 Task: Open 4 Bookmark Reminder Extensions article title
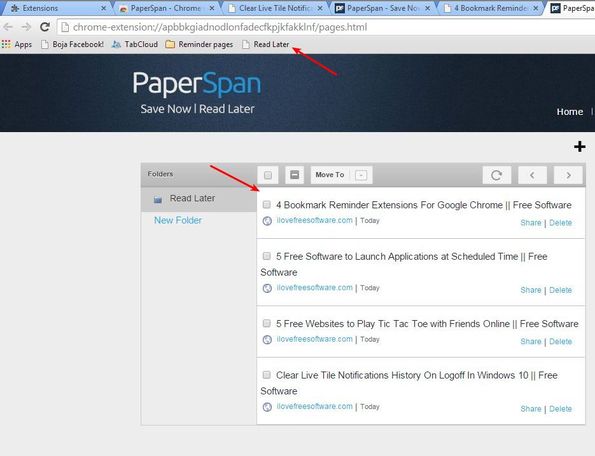pyautogui.click(x=423, y=205)
